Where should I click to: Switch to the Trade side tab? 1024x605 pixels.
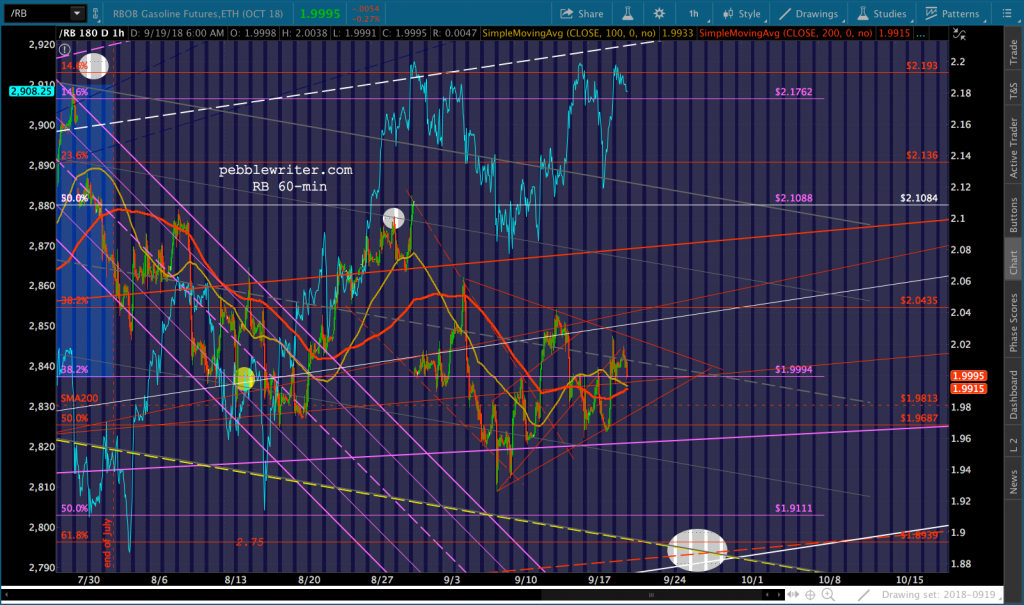[1014, 52]
